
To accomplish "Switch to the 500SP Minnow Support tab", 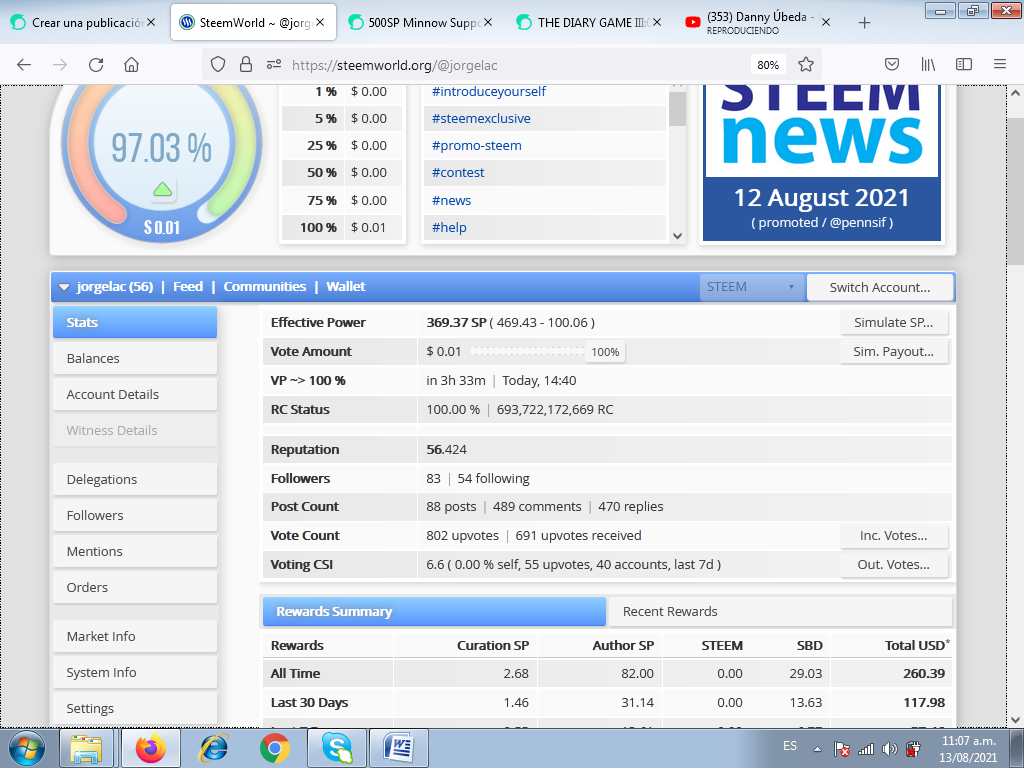I will click(419, 22).
